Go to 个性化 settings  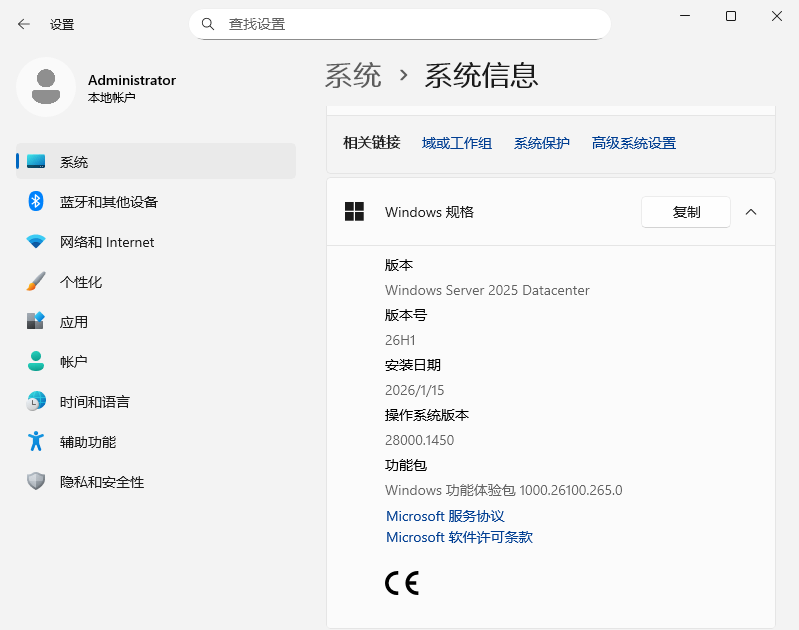pos(156,281)
